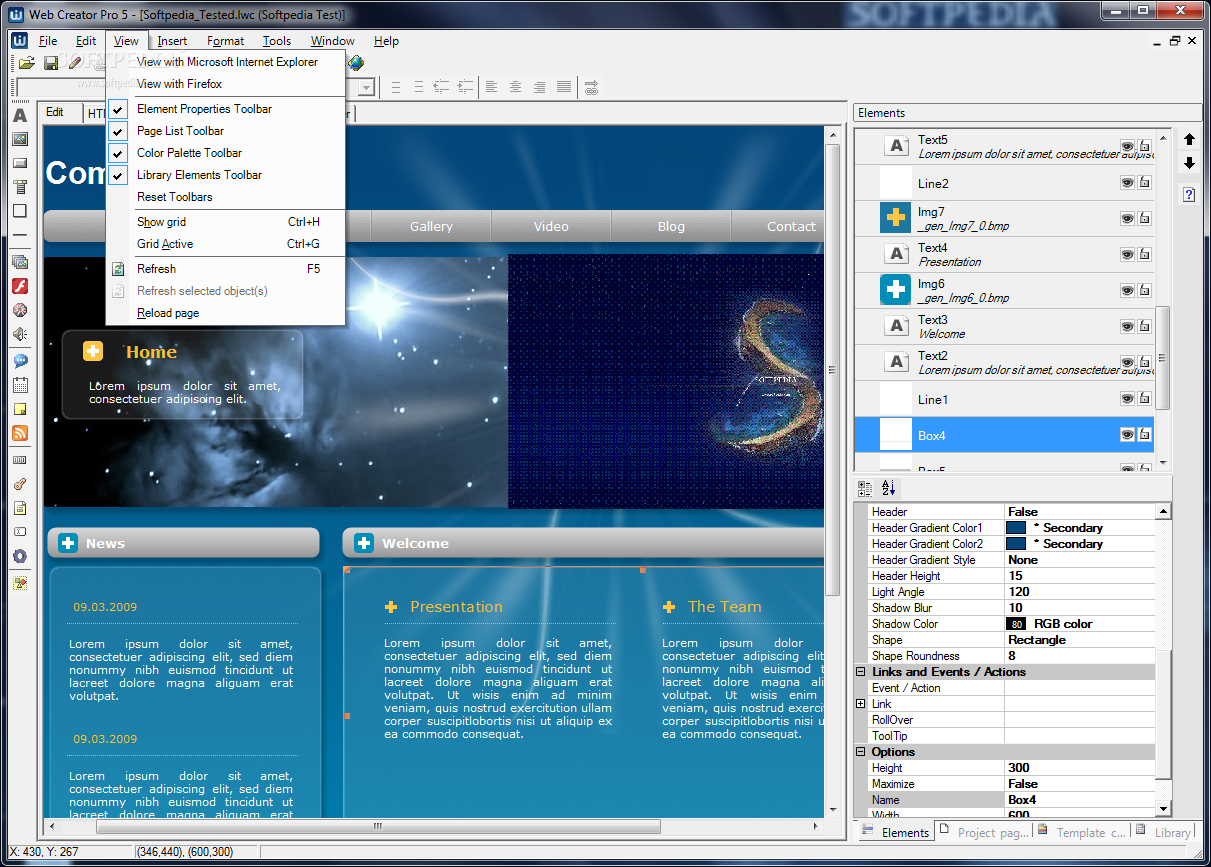
Task: Select the Image insert tool
Action: (x=20, y=139)
